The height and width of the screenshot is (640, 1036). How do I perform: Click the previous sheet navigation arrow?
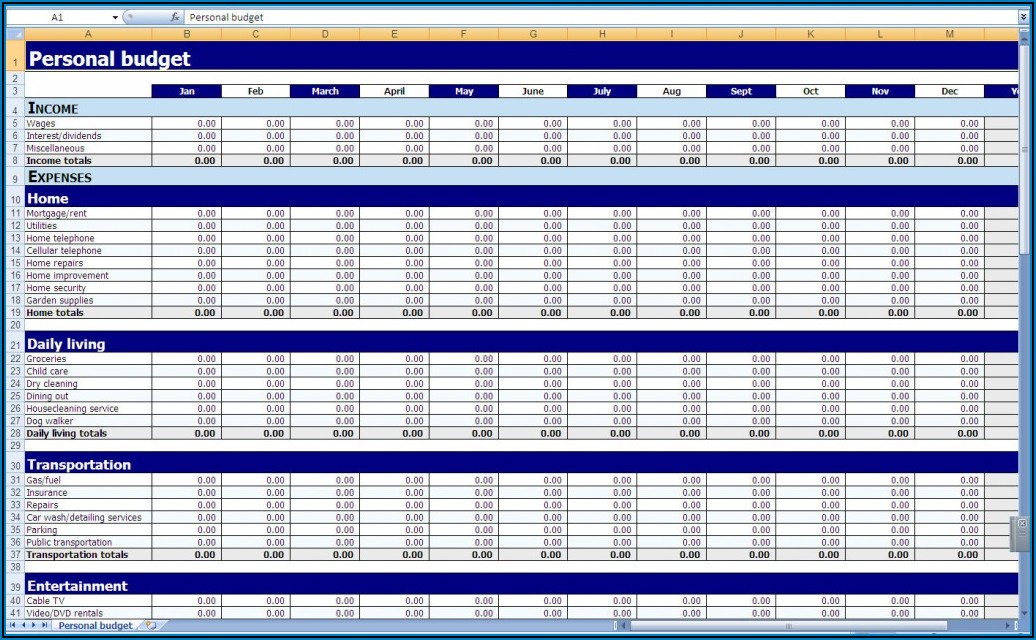pyautogui.click(x=24, y=625)
